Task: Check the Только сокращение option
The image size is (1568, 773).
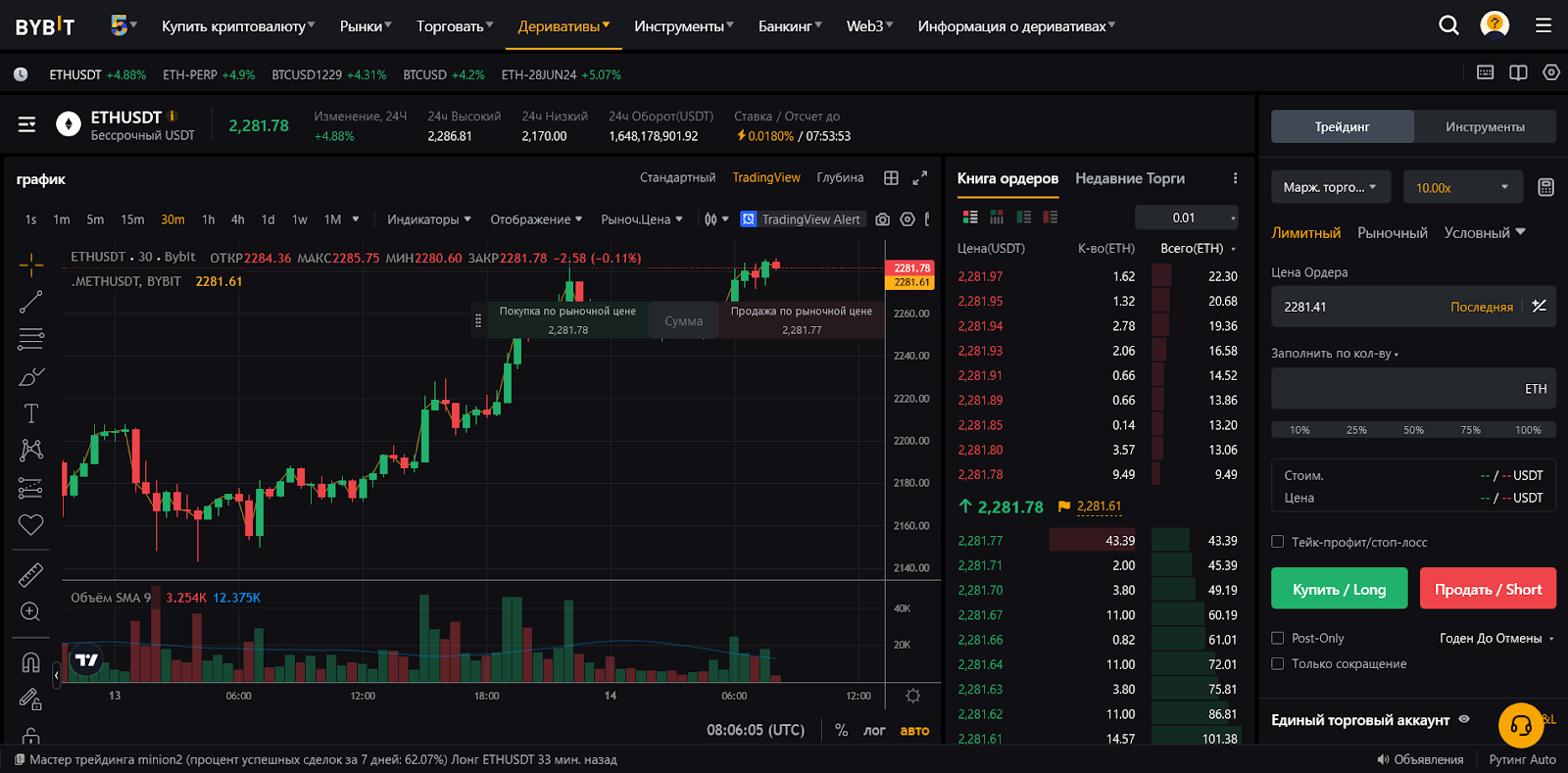Action: click(1278, 663)
